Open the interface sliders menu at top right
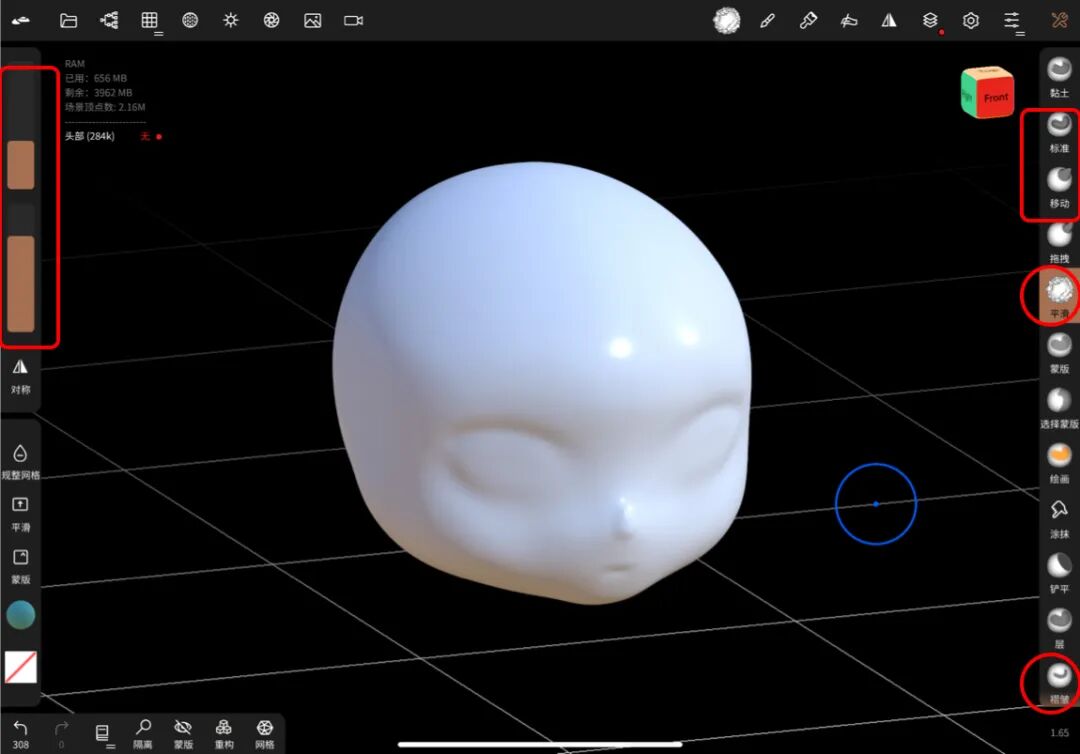Screen dimensions: 1080x754 [x=1012, y=21]
